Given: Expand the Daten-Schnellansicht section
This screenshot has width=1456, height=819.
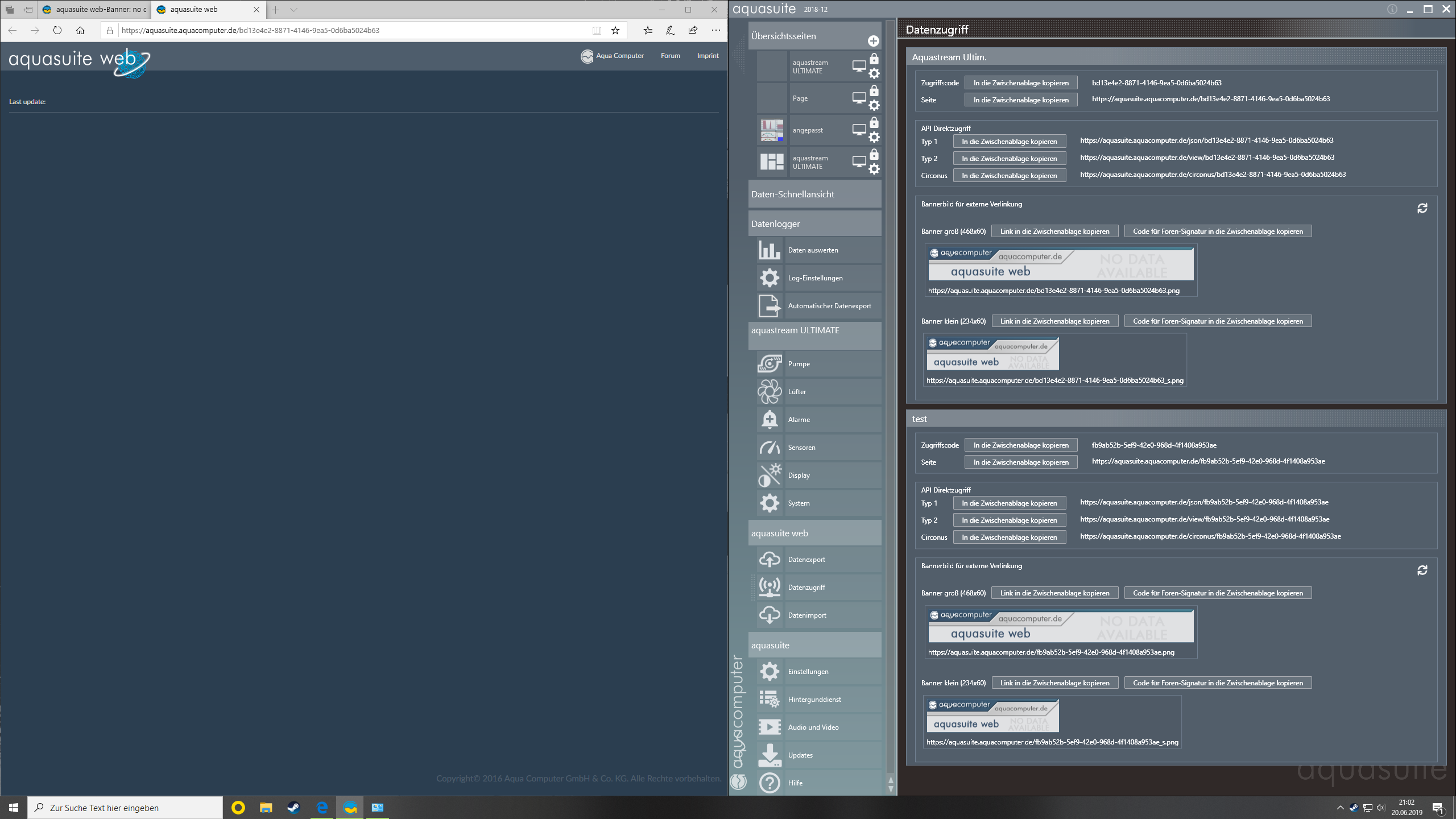Looking at the screenshot, I should tap(814, 194).
